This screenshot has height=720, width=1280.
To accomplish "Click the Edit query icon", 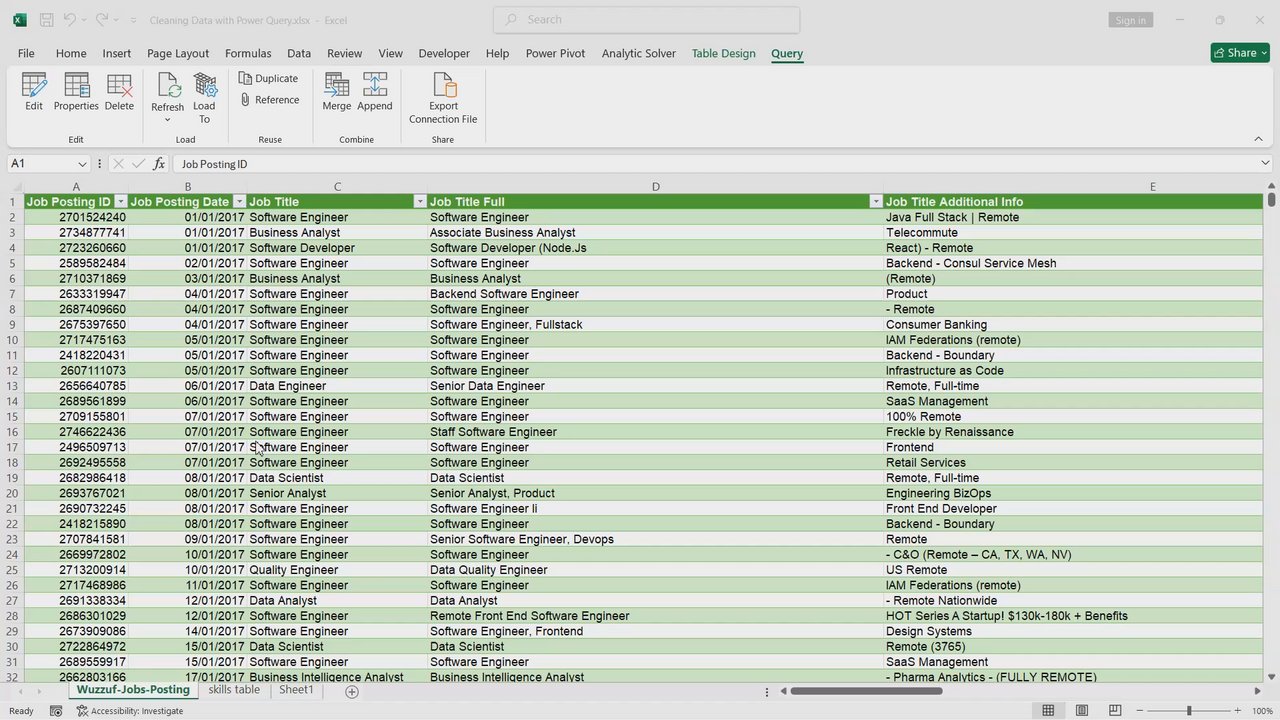I will coord(34,92).
